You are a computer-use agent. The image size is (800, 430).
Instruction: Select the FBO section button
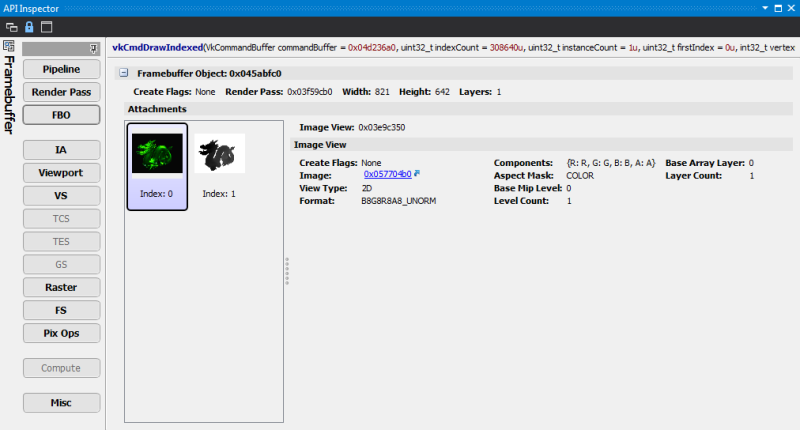tap(61, 114)
